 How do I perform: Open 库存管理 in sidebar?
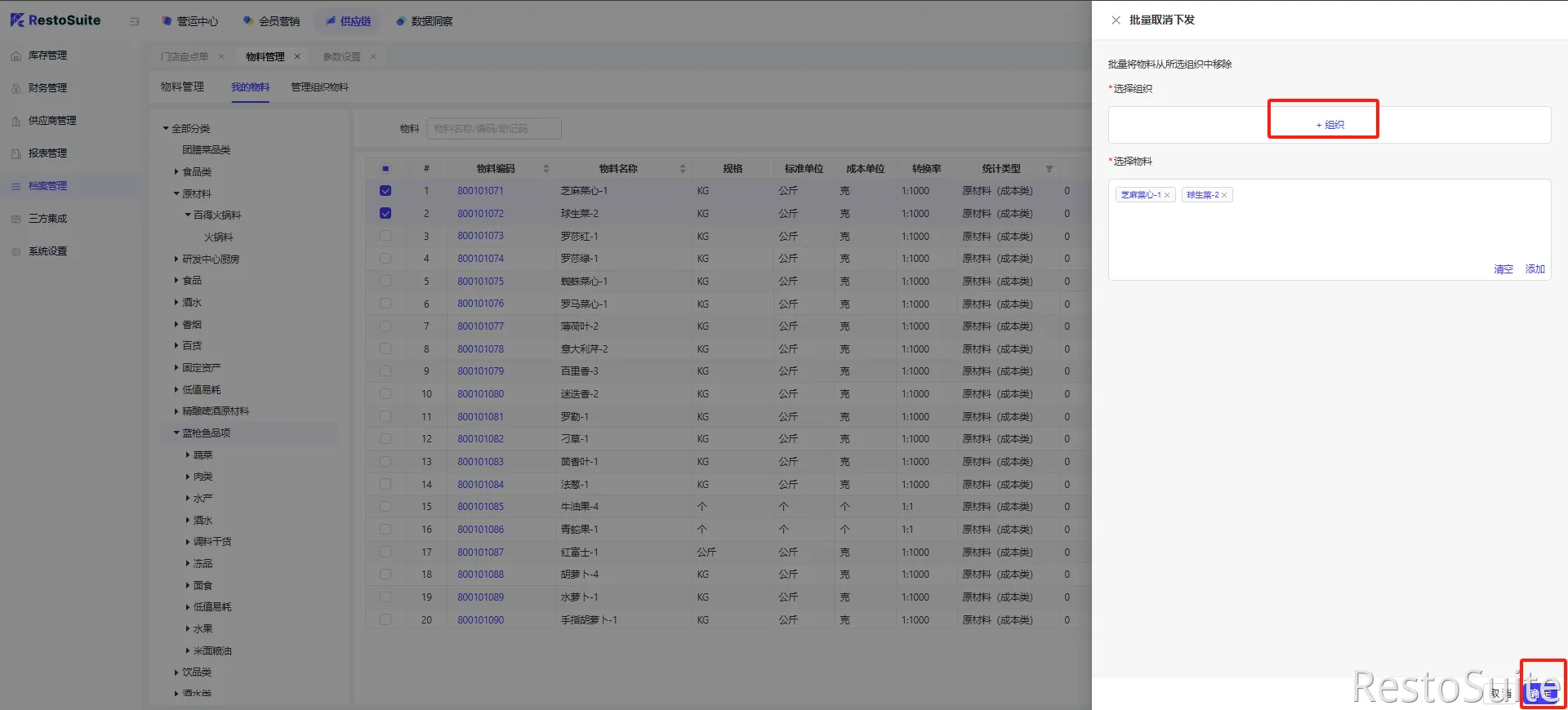tap(47, 55)
